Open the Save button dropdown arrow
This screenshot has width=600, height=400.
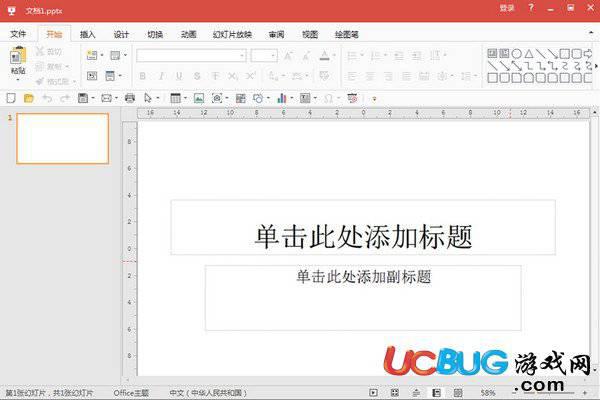click(93, 98)
